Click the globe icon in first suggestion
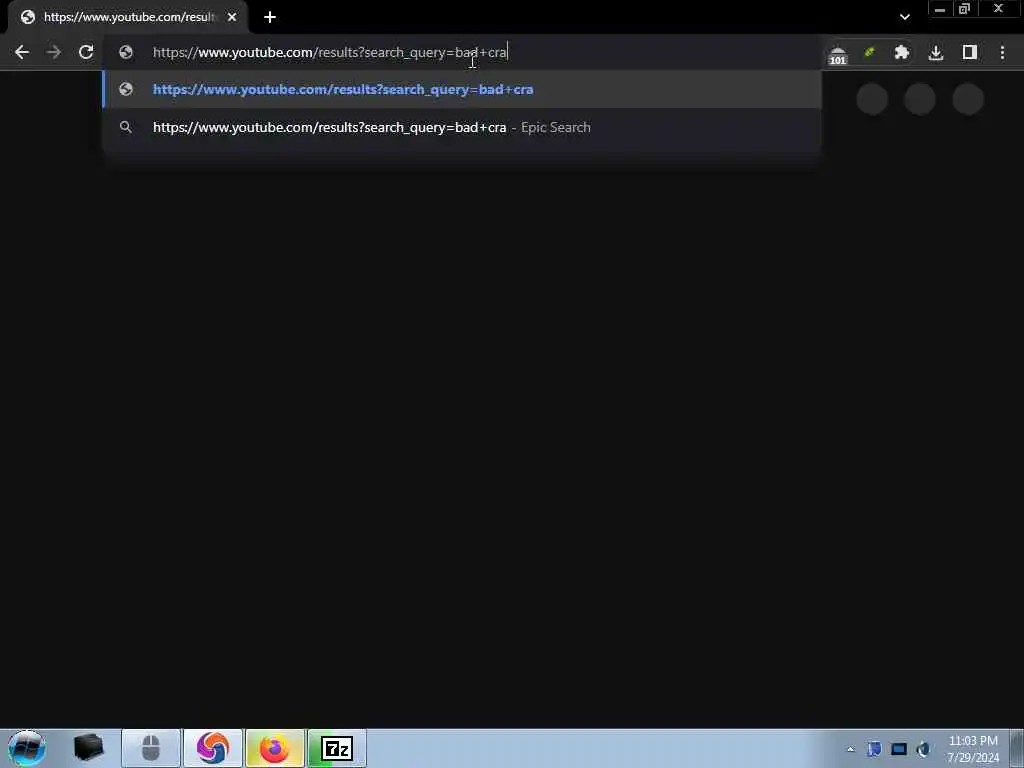Image resolution: width=1024 pixels, height=768 pixels. click(x=126, y=89)
